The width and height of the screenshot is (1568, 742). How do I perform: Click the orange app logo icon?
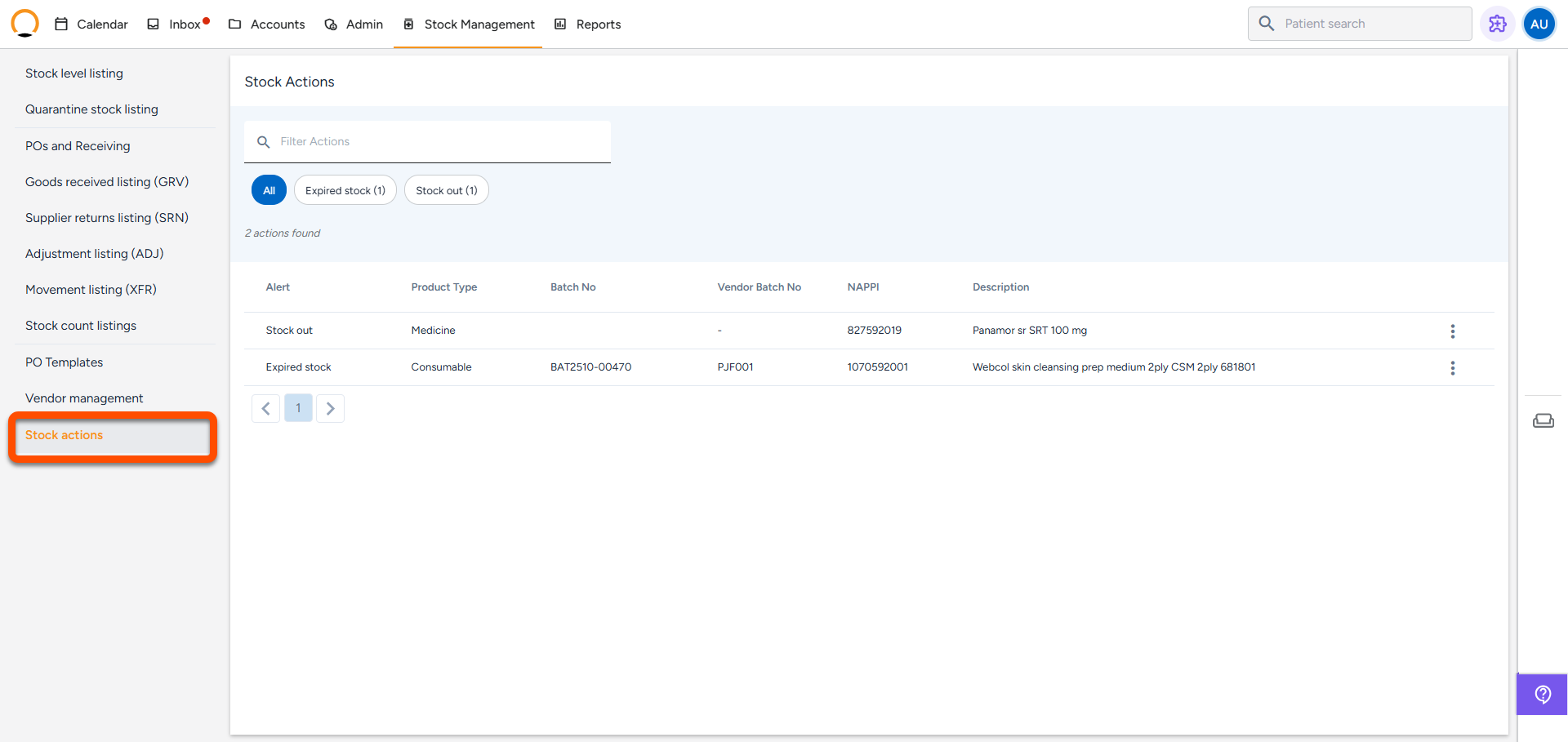pyautogui.click(x=24, y=24)
